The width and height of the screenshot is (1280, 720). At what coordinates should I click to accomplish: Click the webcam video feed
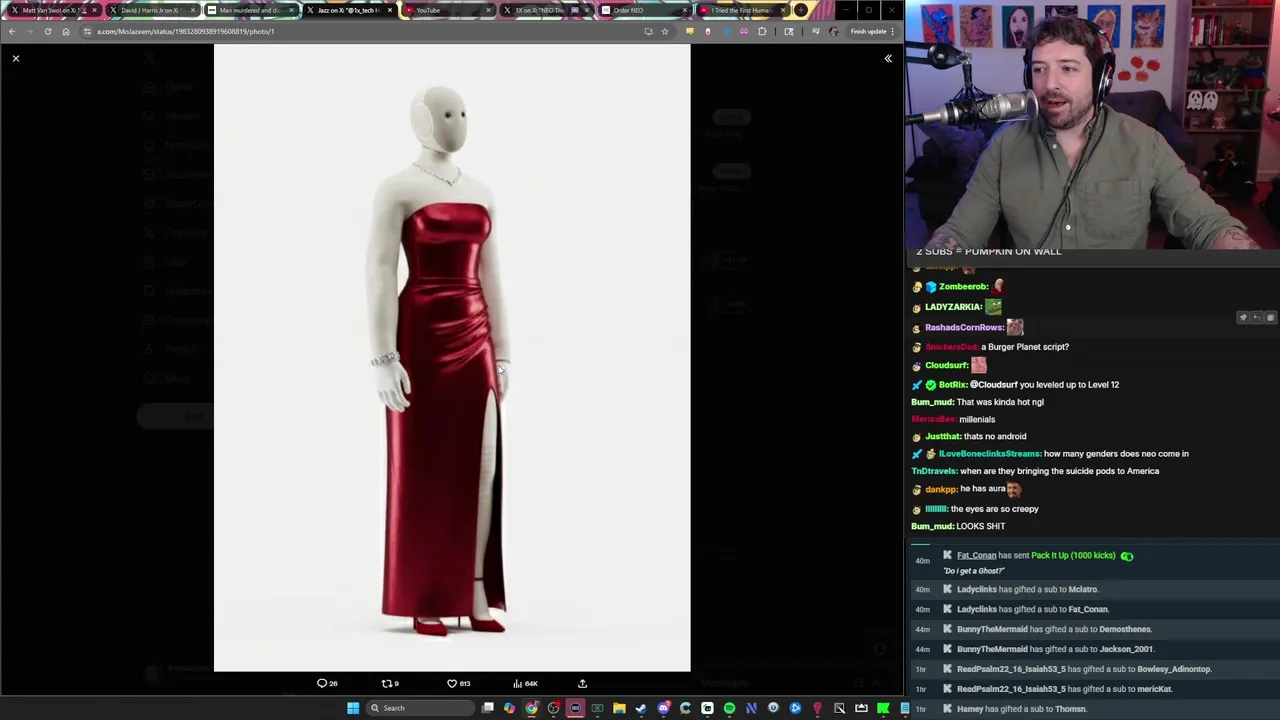(1093, 123)
